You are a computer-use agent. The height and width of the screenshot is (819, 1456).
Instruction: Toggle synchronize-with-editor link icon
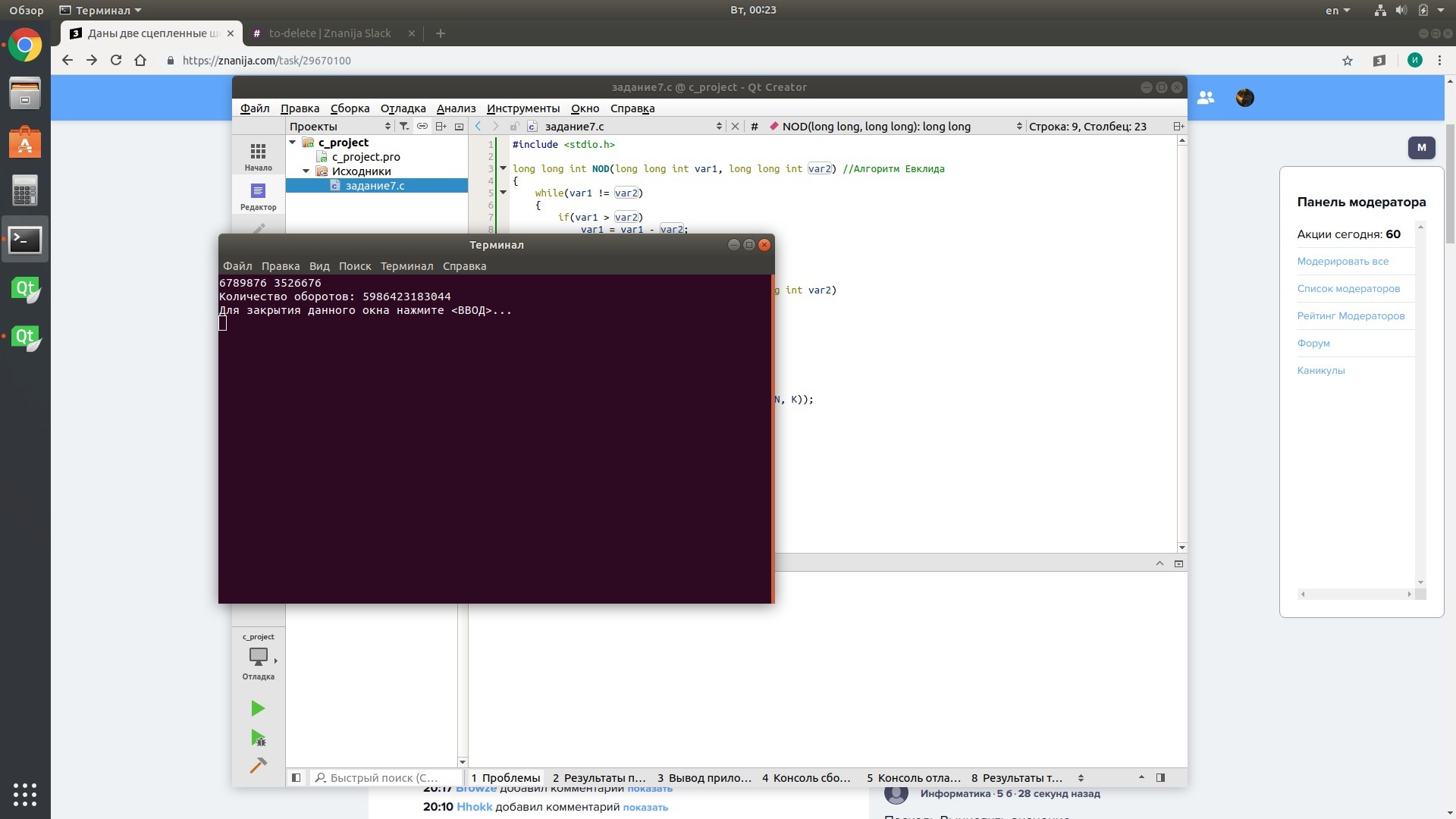coord(422,127)
